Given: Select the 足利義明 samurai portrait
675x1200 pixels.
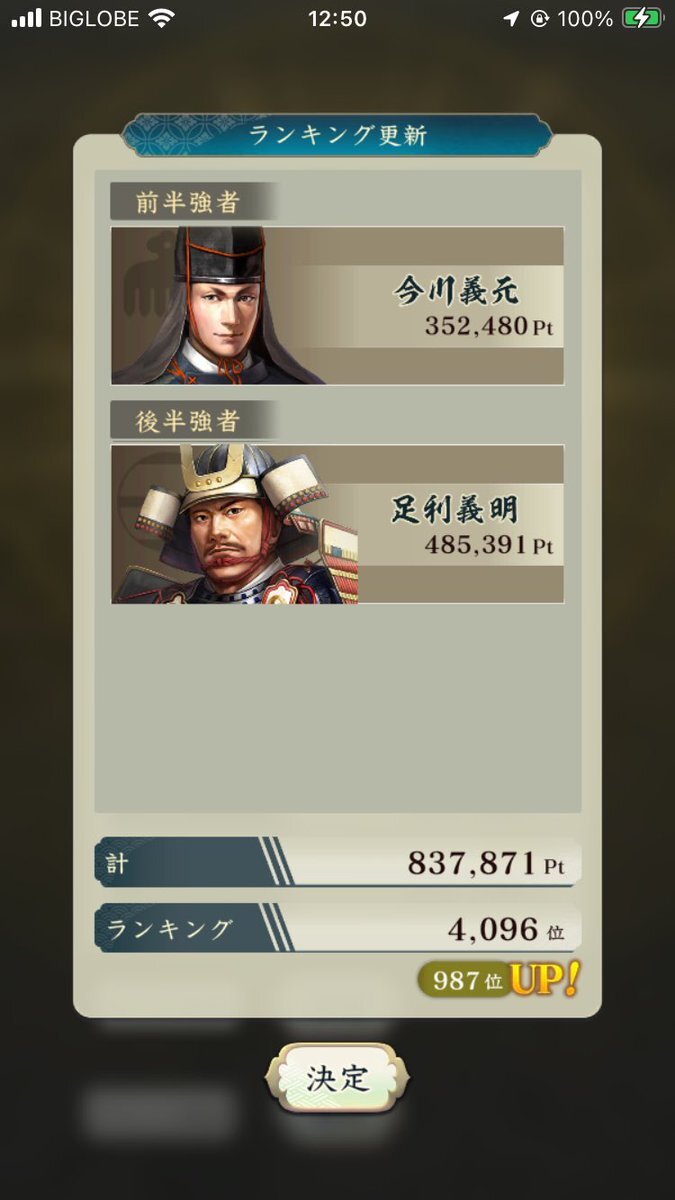Looking at the screenshot, I should (x=235, y=524).
